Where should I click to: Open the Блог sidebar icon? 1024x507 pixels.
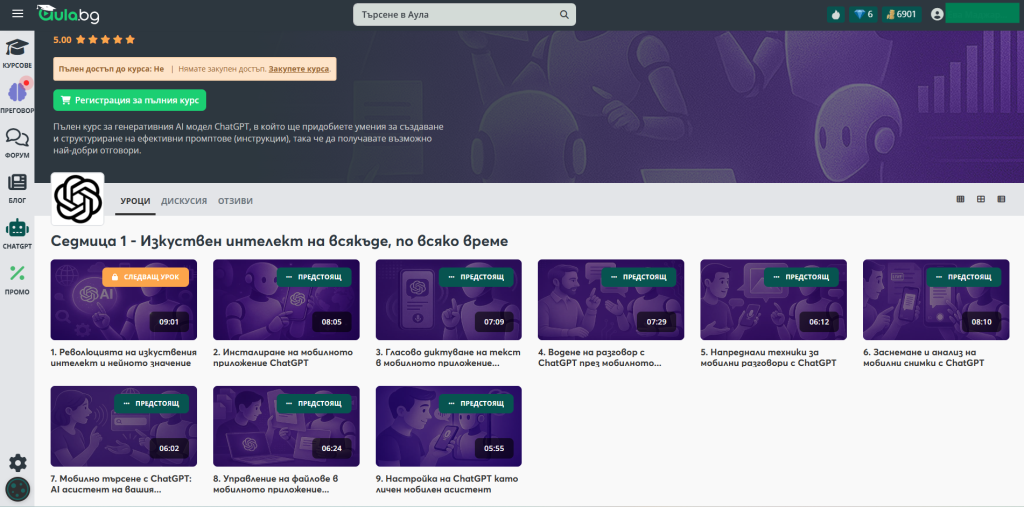coord(17,187)
